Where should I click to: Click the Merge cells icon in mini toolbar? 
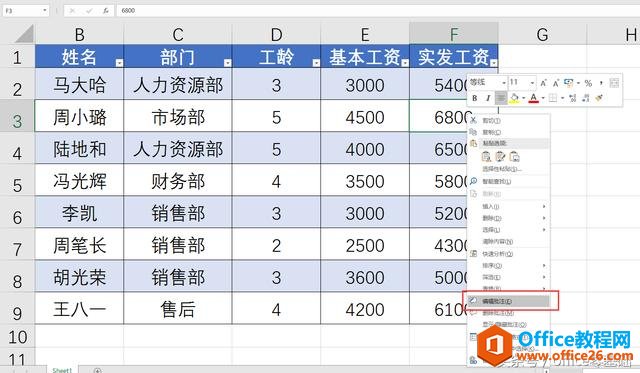point(614,83)
